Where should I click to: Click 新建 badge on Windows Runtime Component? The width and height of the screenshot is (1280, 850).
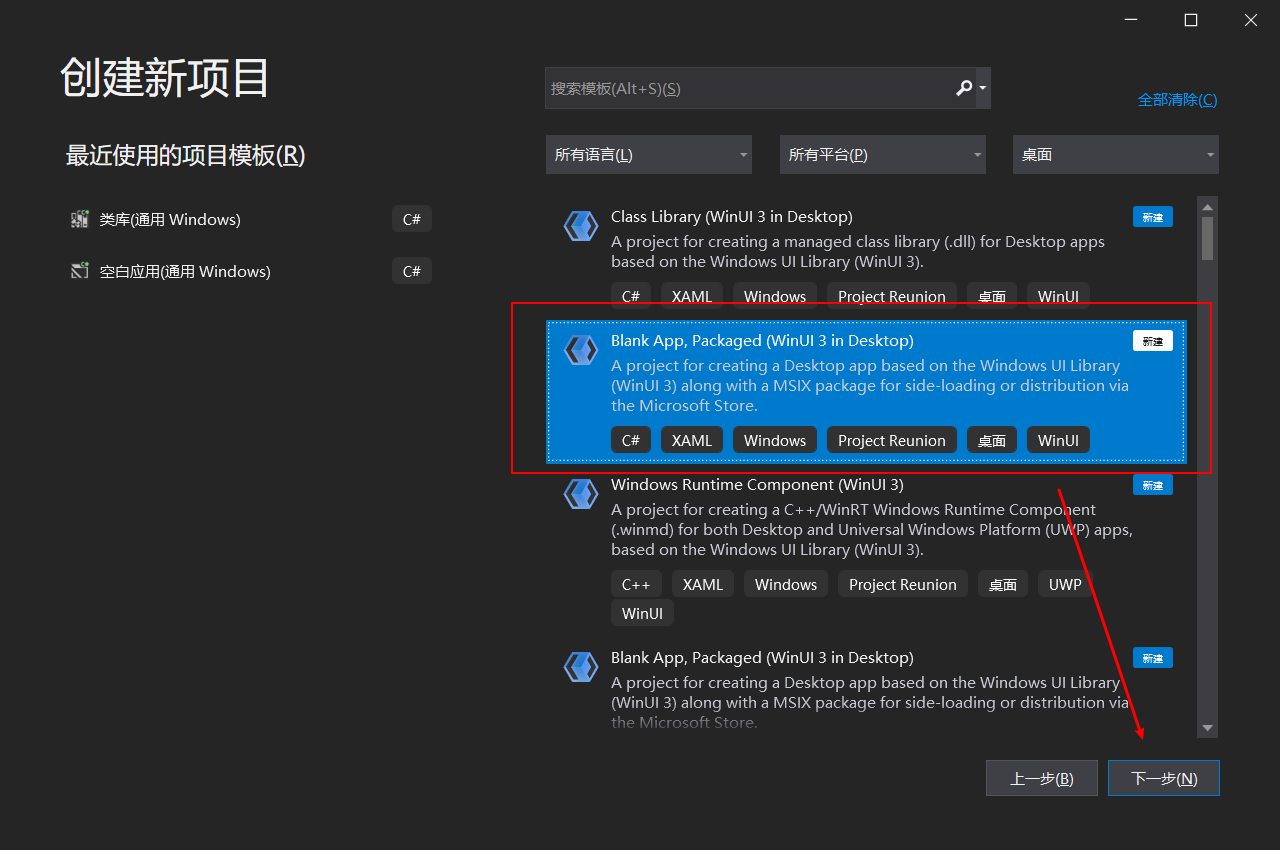[1153, 485]
